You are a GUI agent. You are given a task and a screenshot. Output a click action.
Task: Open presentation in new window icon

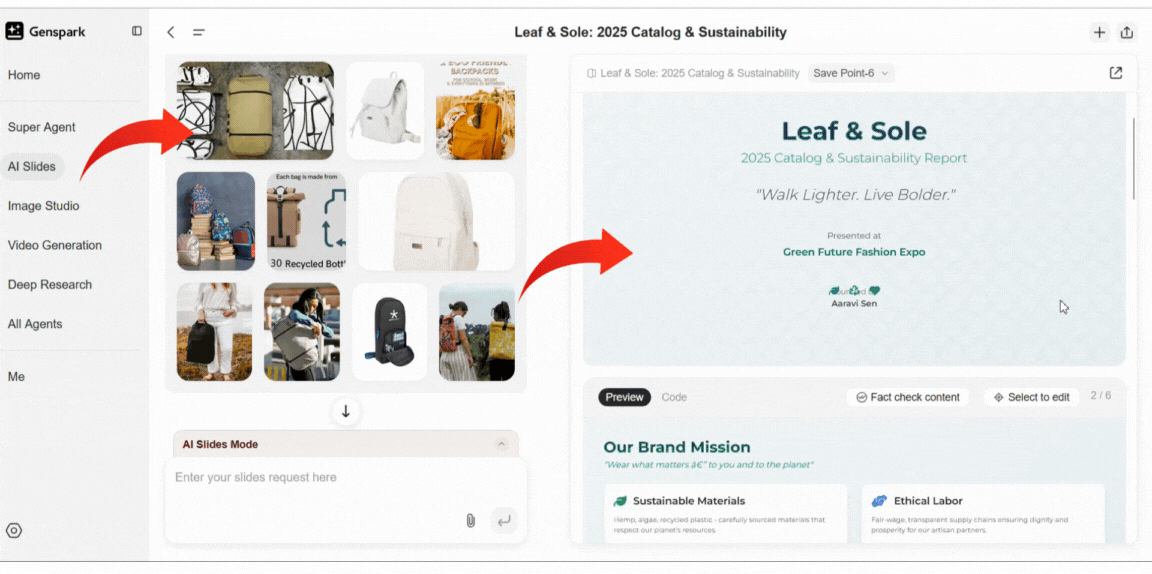(x=1115, y=73)
